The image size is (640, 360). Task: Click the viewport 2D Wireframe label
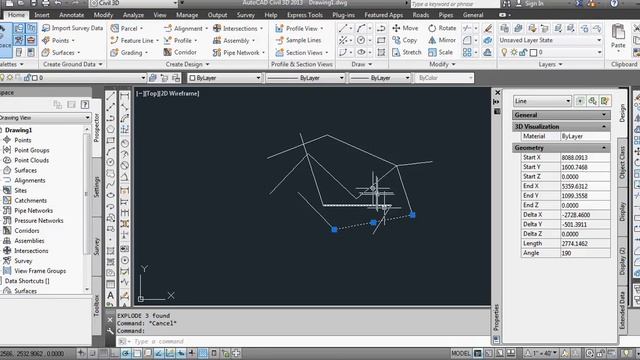(178, 93)
